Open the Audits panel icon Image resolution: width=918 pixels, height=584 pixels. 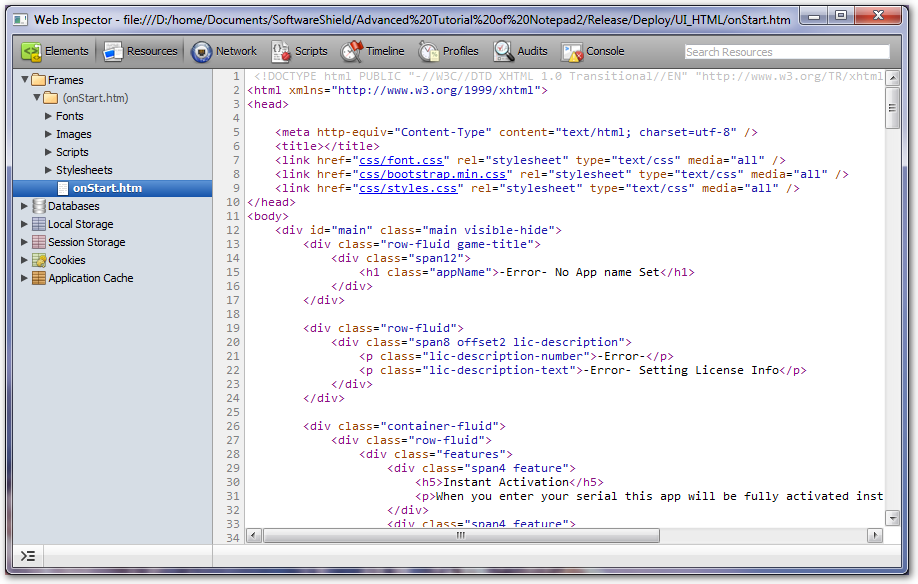(x=503, y=51)
